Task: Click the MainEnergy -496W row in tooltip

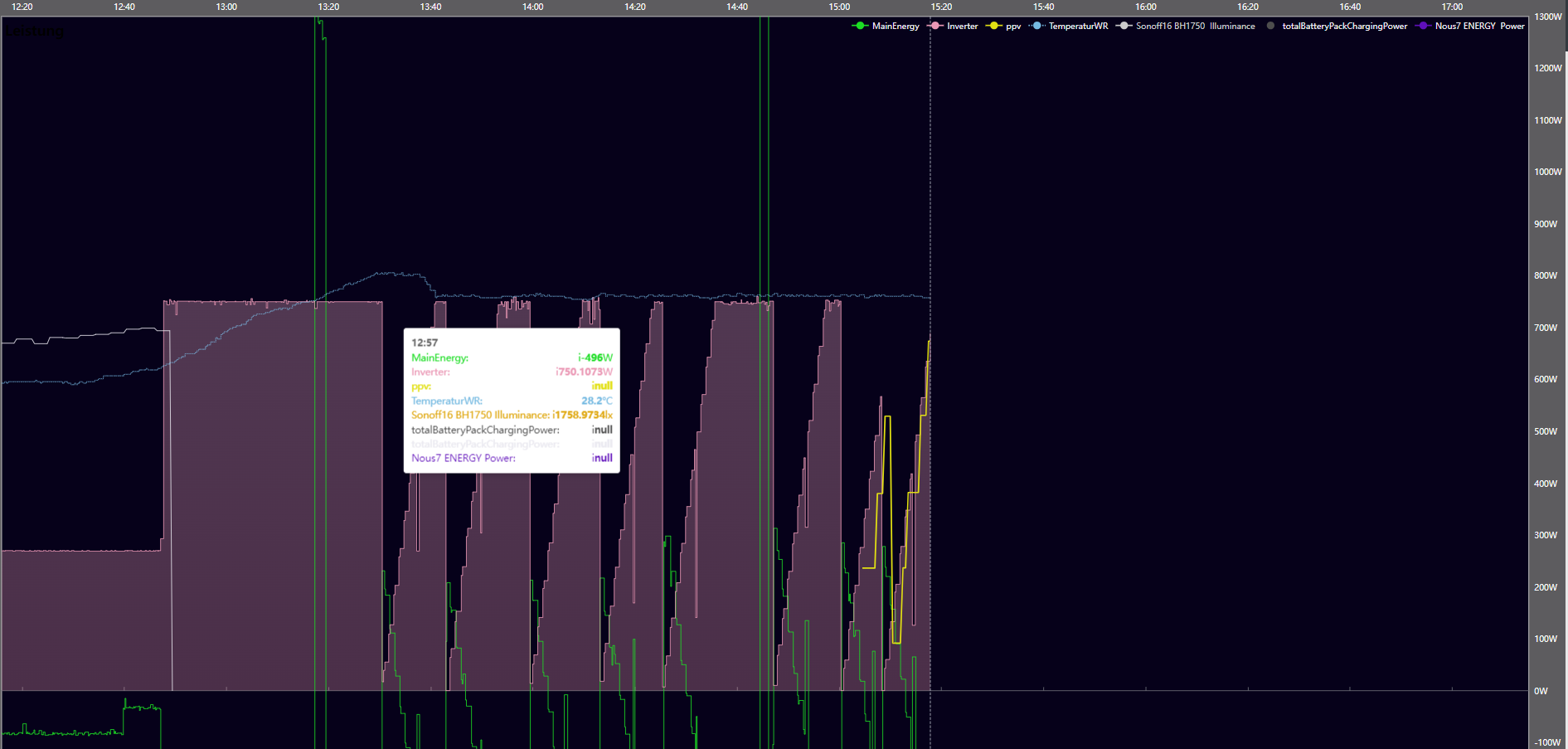Action: point(512,357)
